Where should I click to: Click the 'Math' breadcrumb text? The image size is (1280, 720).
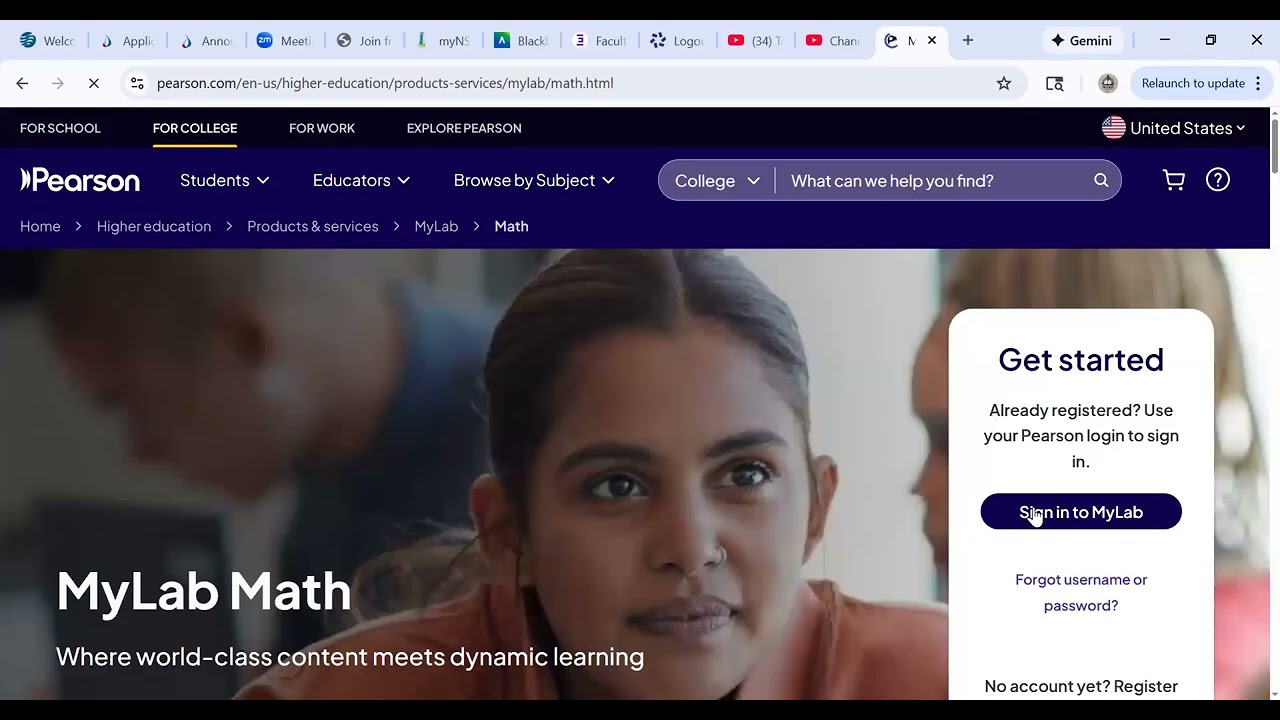pyautogui.click(x=511, y=226)
